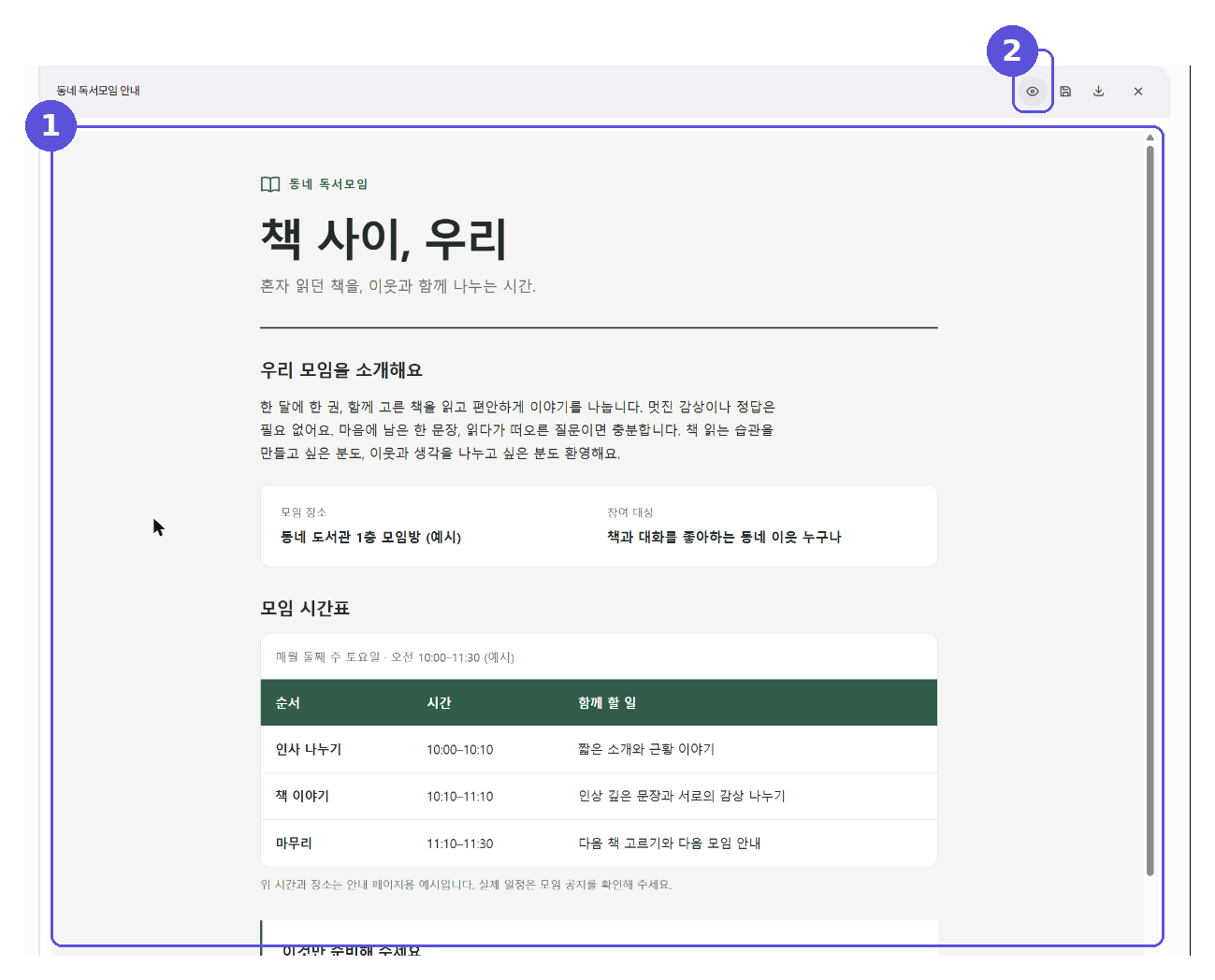Viewport: 1215px width, 980px height.
Task: Click the 책 이야기 row label
Action: coord(302,797)
